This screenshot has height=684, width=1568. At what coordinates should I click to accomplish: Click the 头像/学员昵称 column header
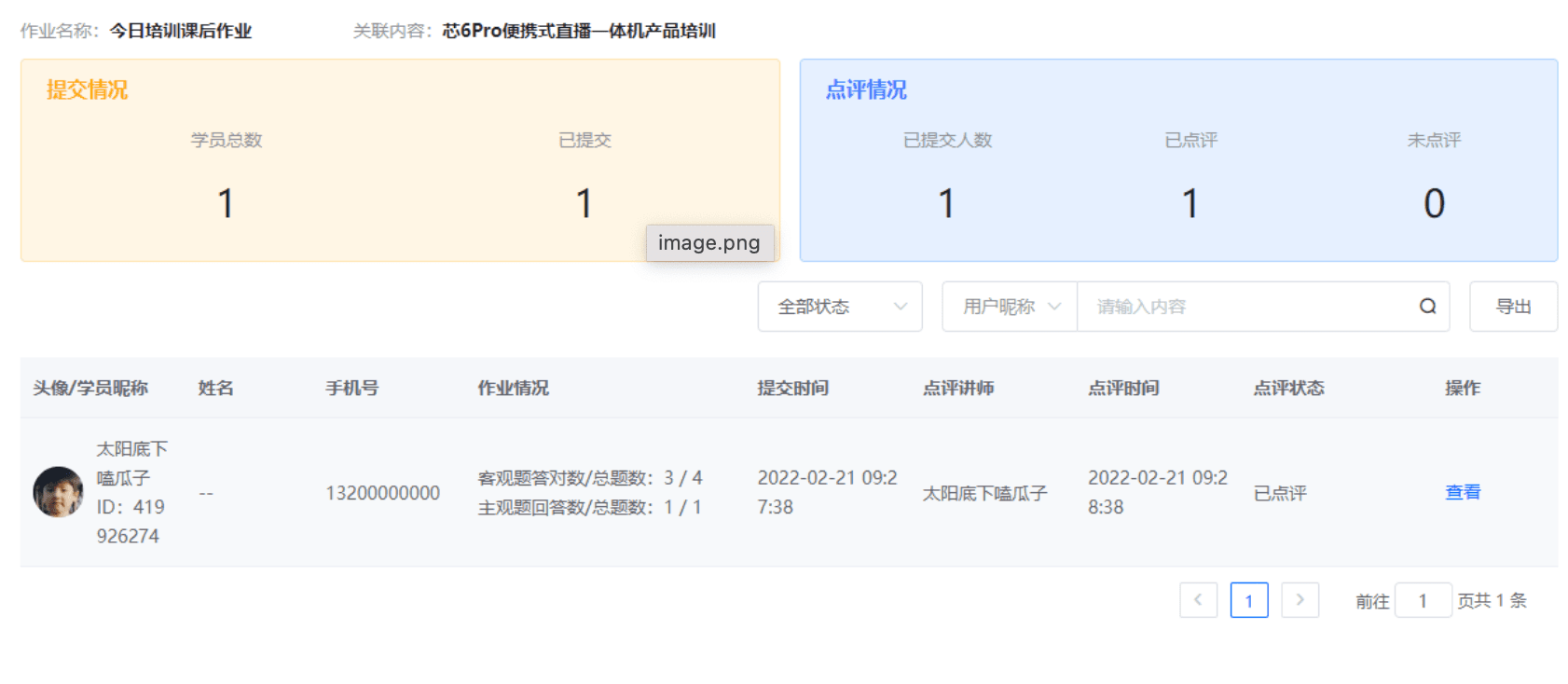pyautogui.click(x=90, y=388)
